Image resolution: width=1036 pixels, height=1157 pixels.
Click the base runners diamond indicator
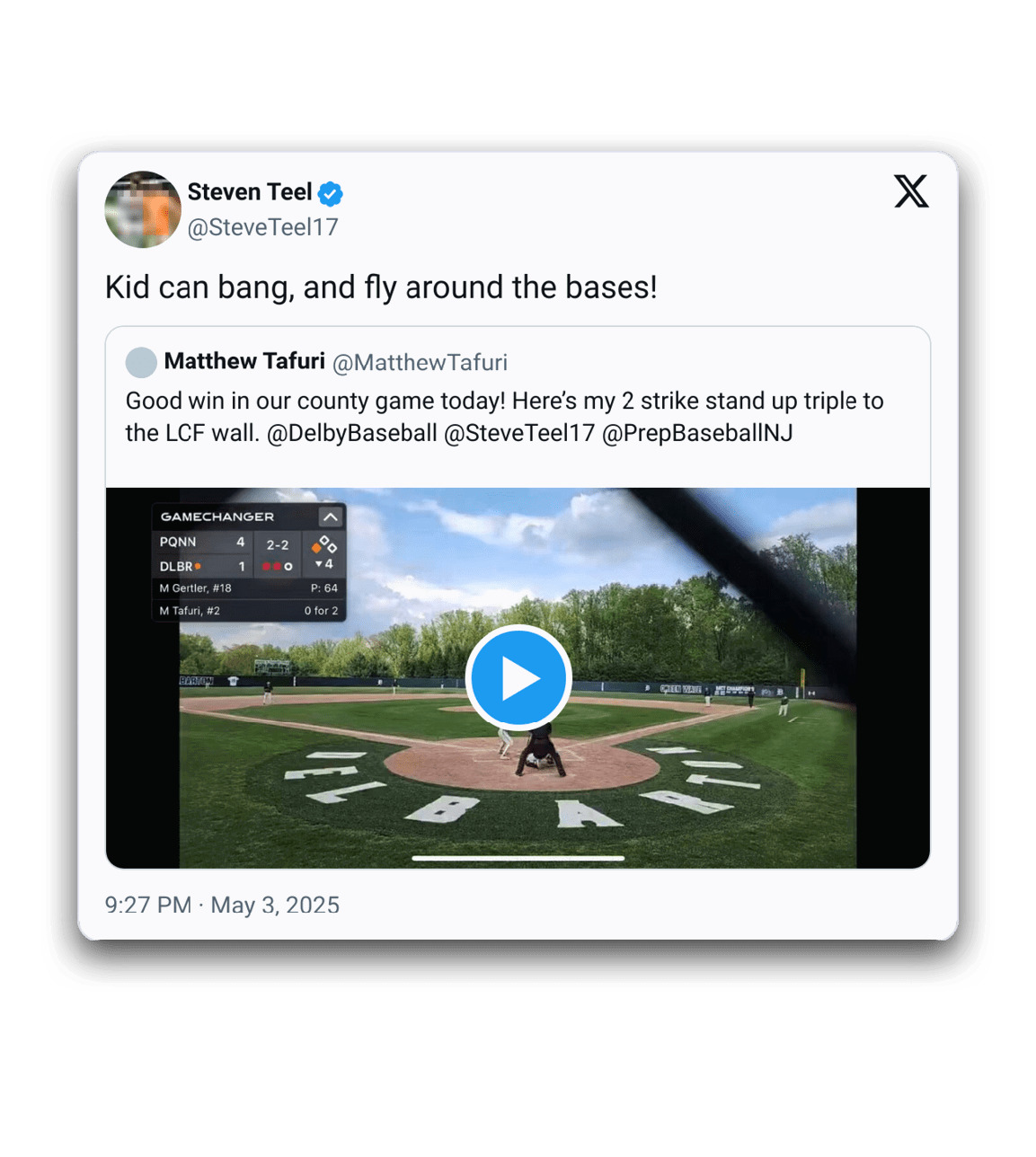[323, 544]
